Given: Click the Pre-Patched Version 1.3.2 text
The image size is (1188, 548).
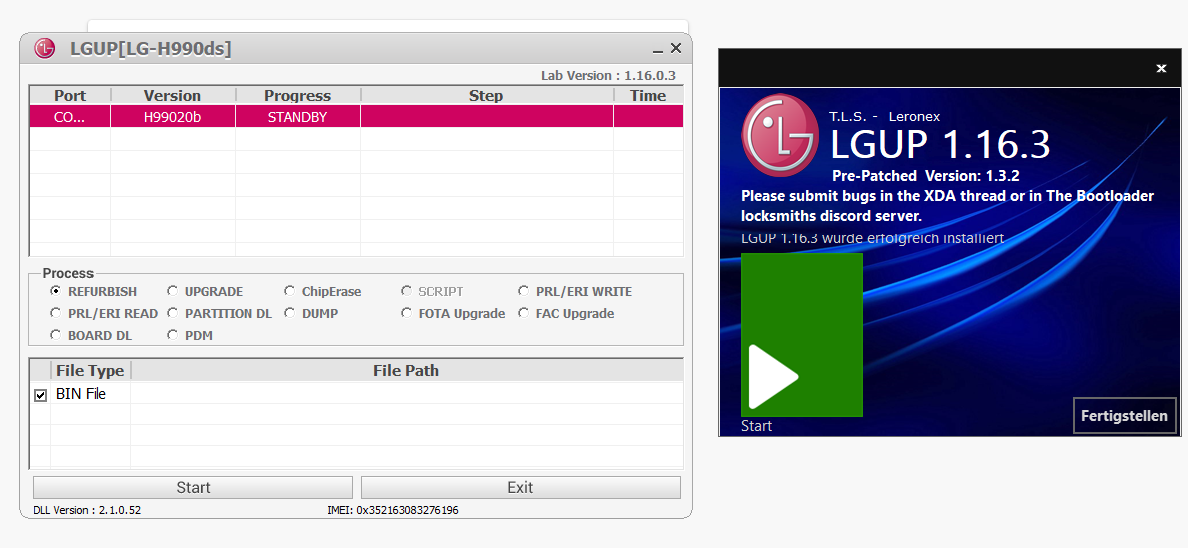Looking at the screenshot, I should pyautogui.click(x=925, y=175).
